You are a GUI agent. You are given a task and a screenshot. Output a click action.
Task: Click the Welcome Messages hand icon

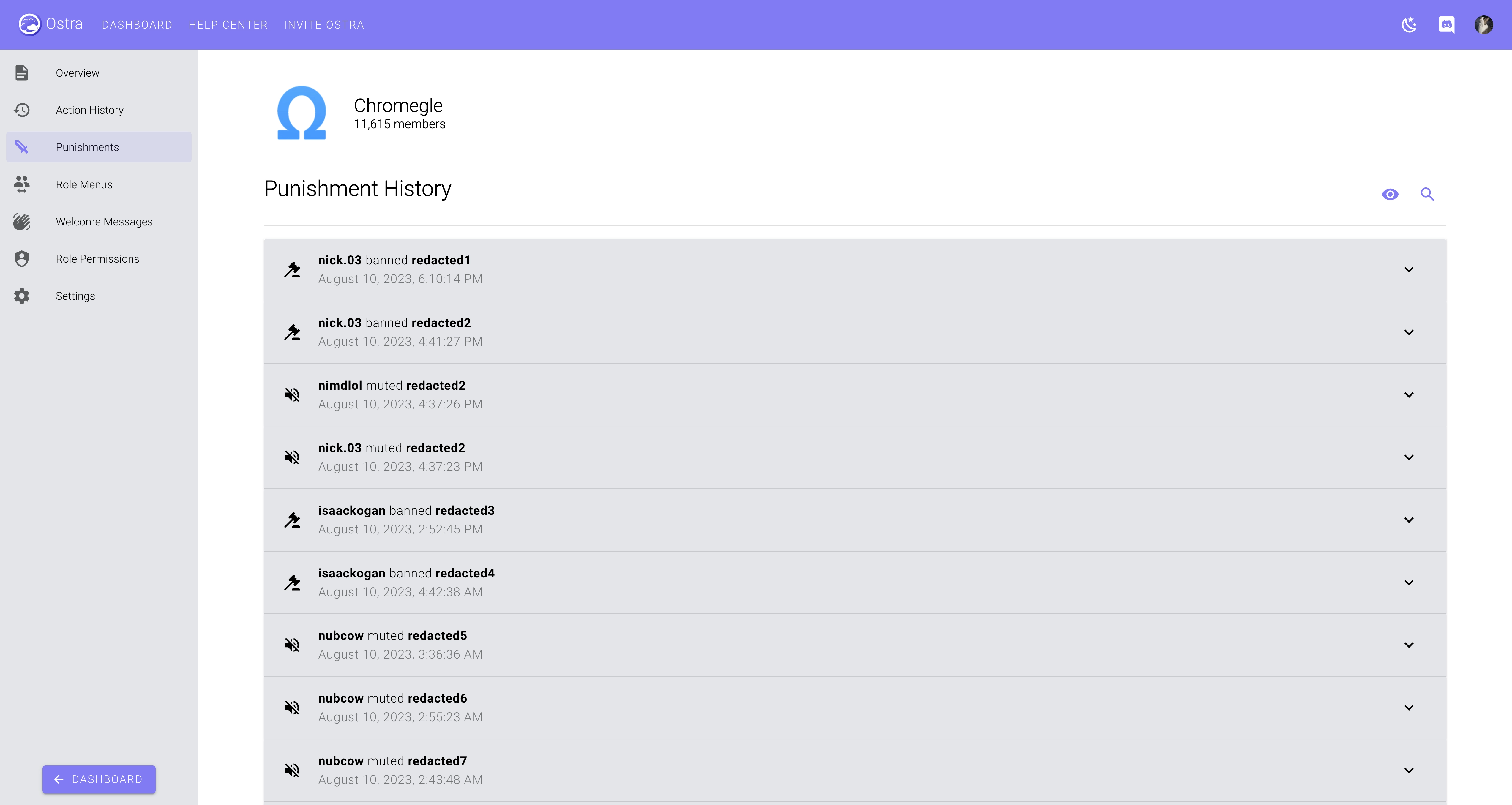click(x=22, y=221)
